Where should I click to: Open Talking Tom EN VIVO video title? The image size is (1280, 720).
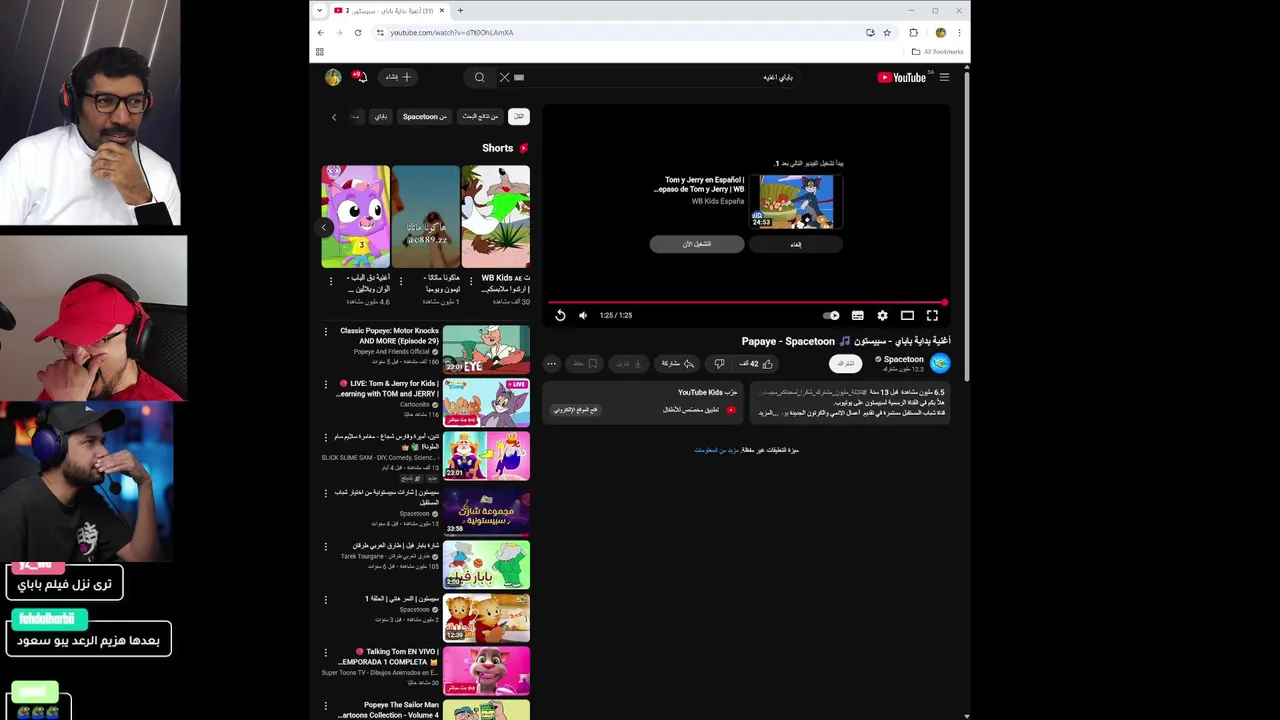coord(389,656)
